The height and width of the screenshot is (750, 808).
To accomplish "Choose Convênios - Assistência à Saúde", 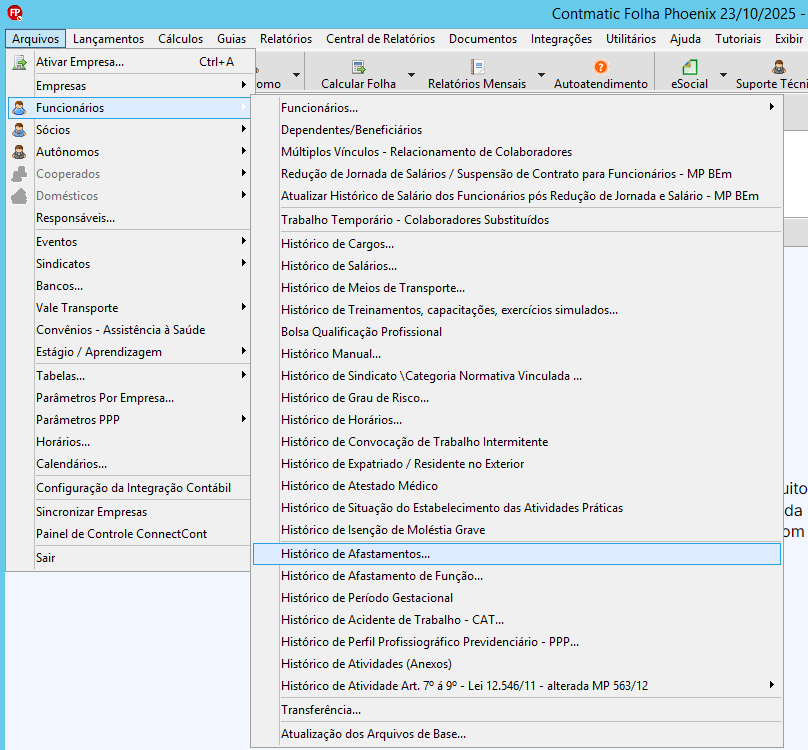I will point(129,330).
